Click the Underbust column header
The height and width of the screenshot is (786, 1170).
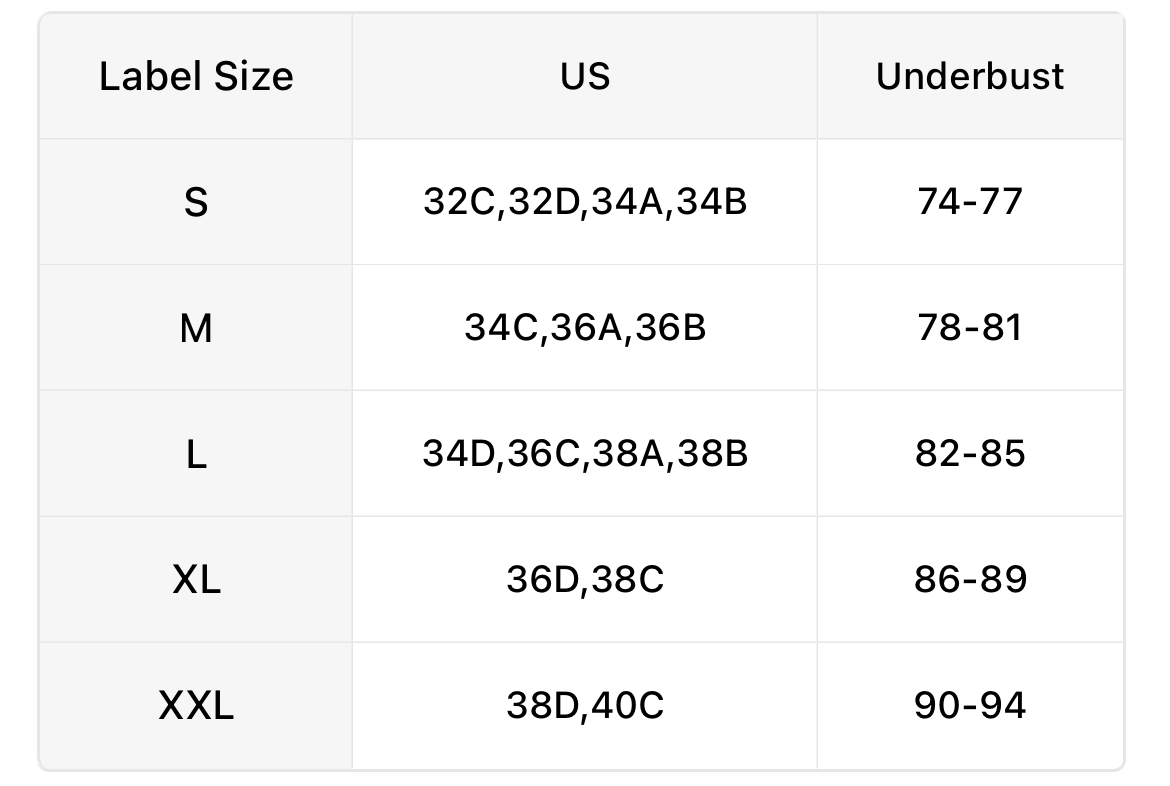click(970, 77)
